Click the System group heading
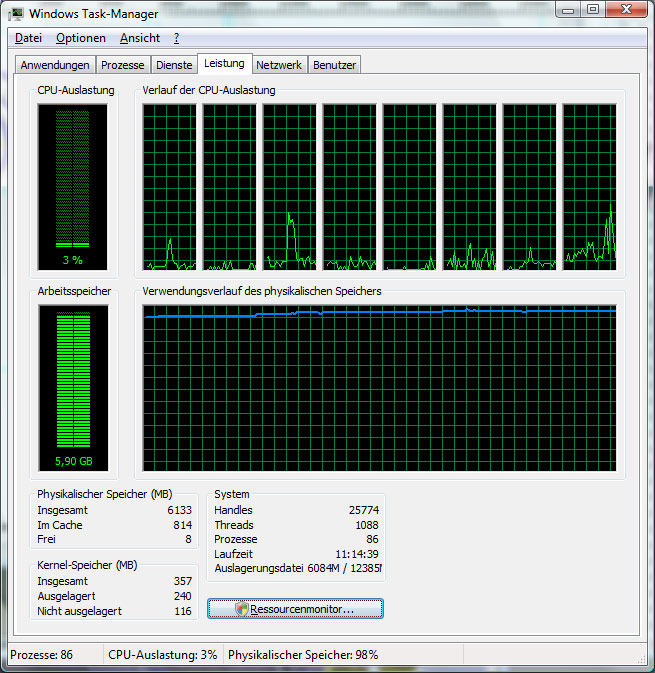 point(232,494)
